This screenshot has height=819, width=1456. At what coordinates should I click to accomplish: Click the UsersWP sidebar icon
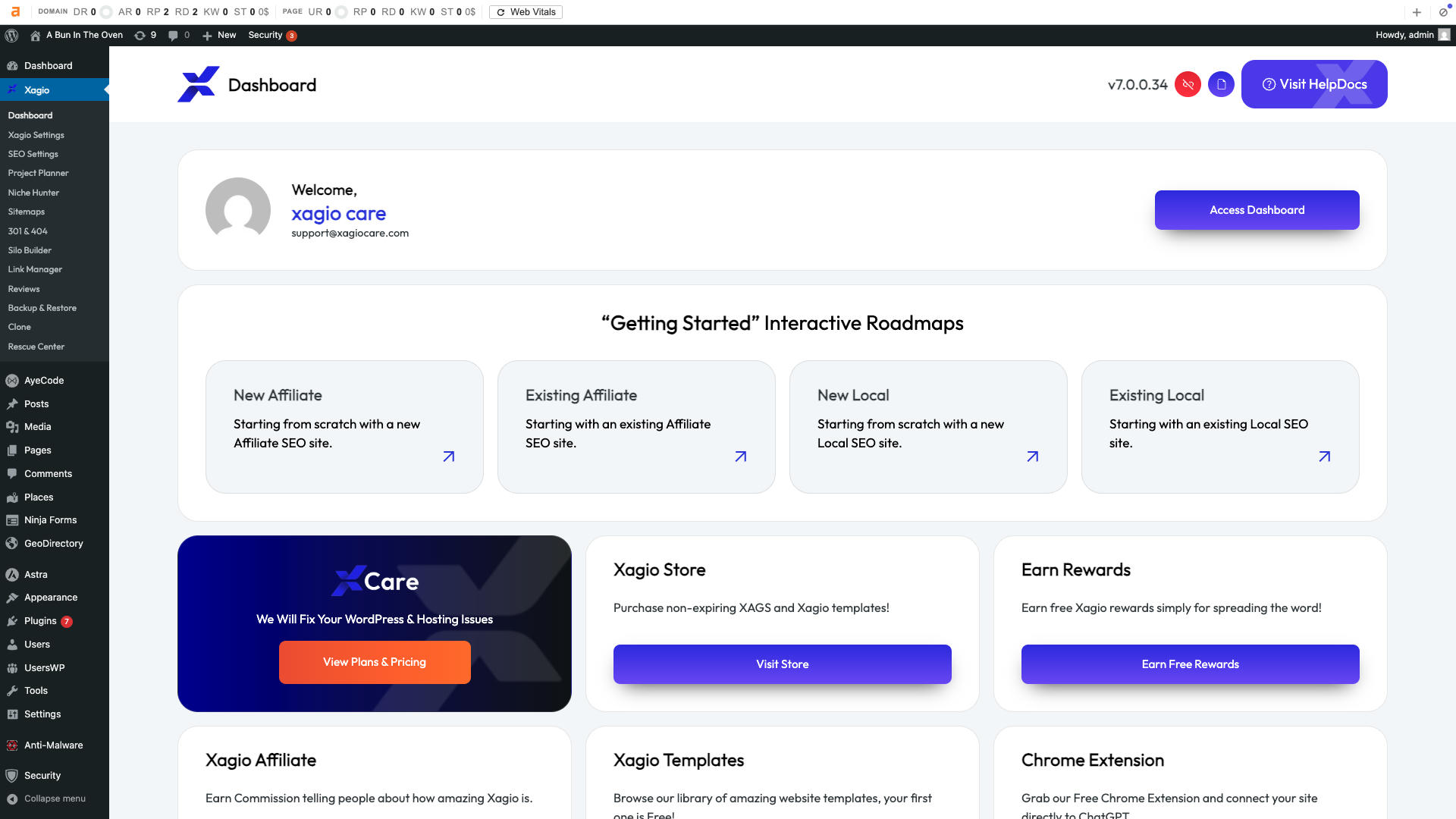click(x=12, y=668)
